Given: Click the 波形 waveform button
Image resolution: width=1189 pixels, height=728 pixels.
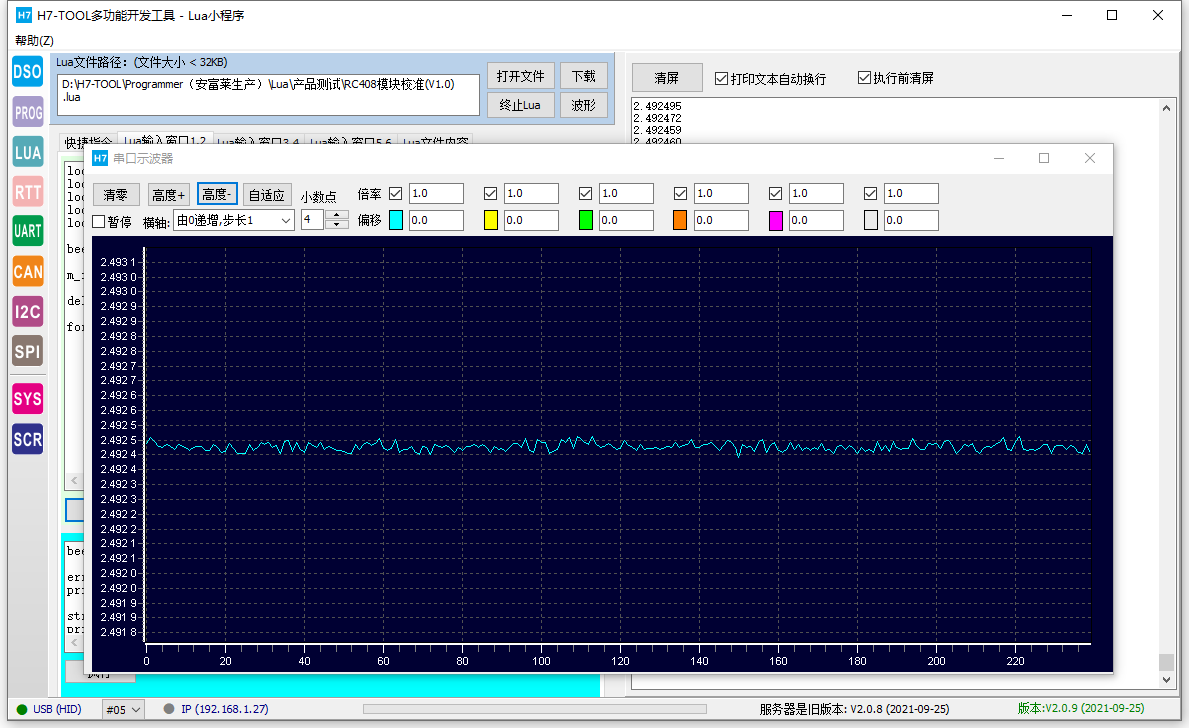Looking at the screenshot, I should click(x=584, y=105).
